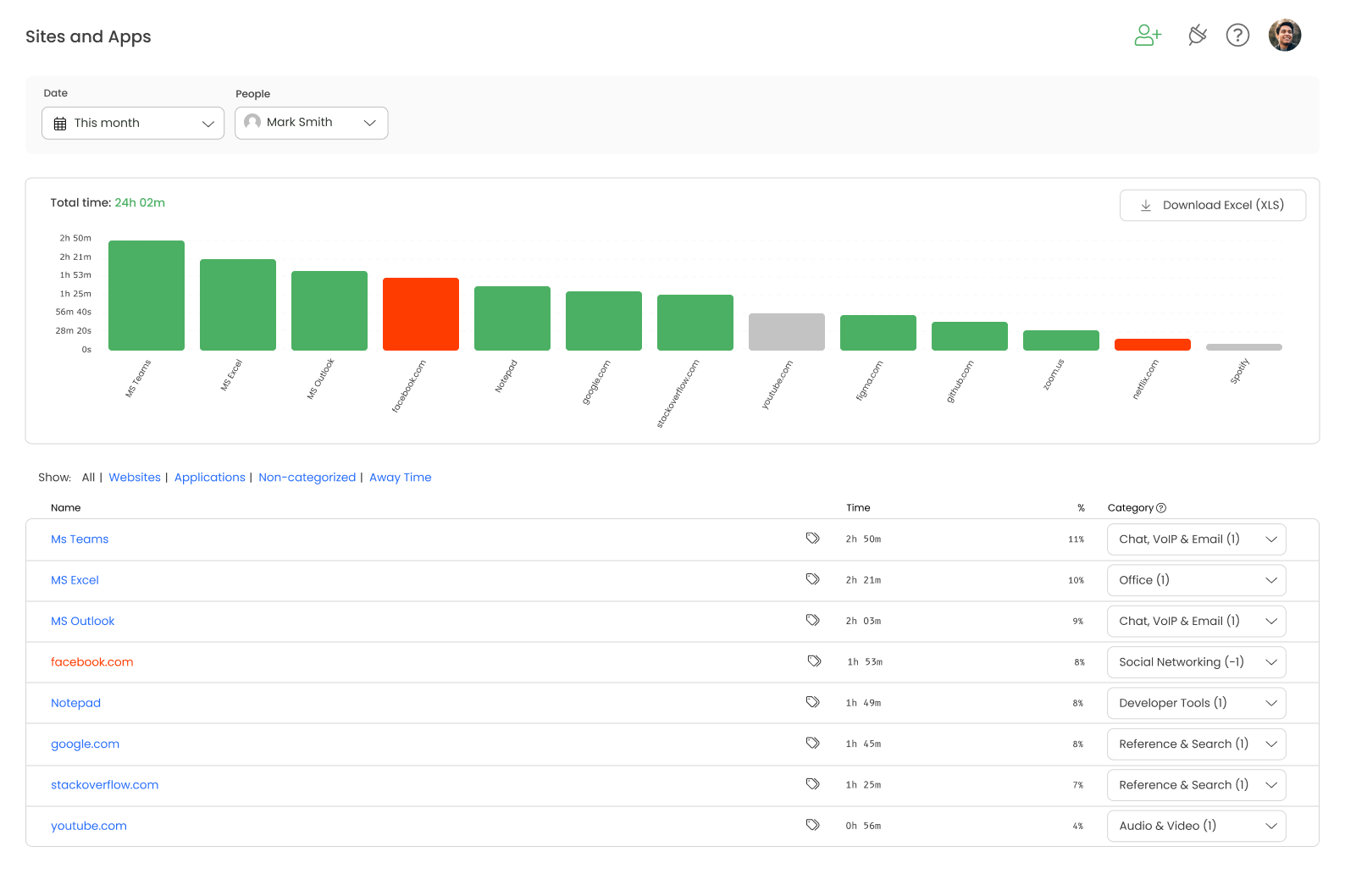Click the tag icon for Ms Teams

(x=812, y=539)
